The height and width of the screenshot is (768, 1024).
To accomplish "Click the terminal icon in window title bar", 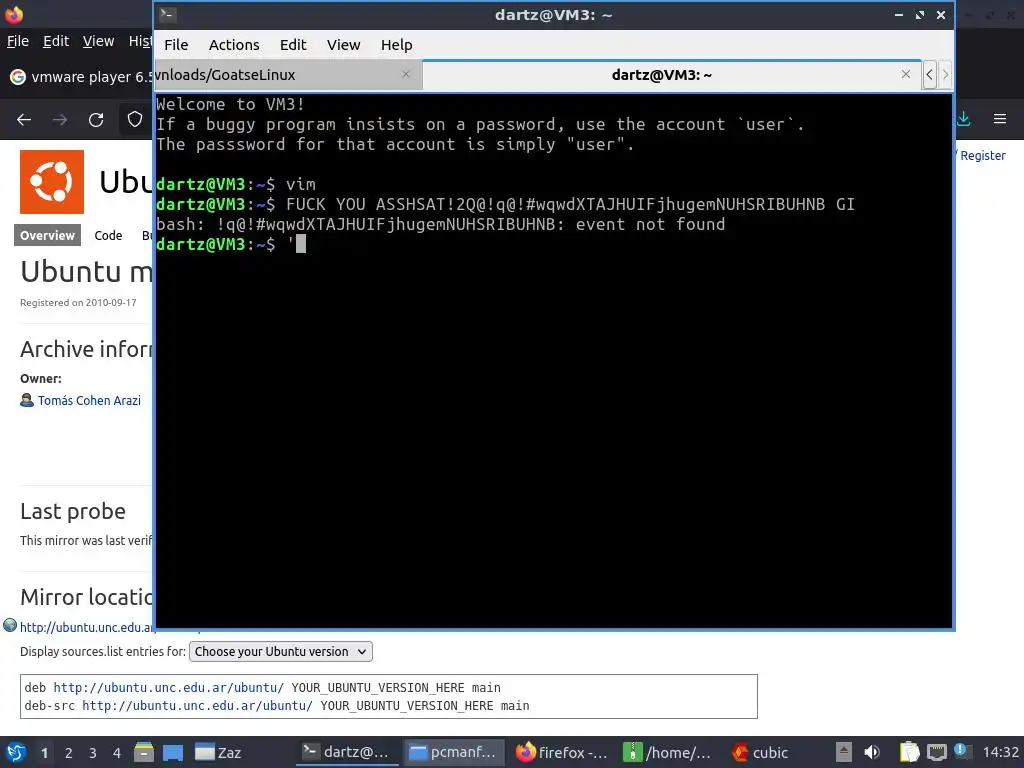I will 167,15.
